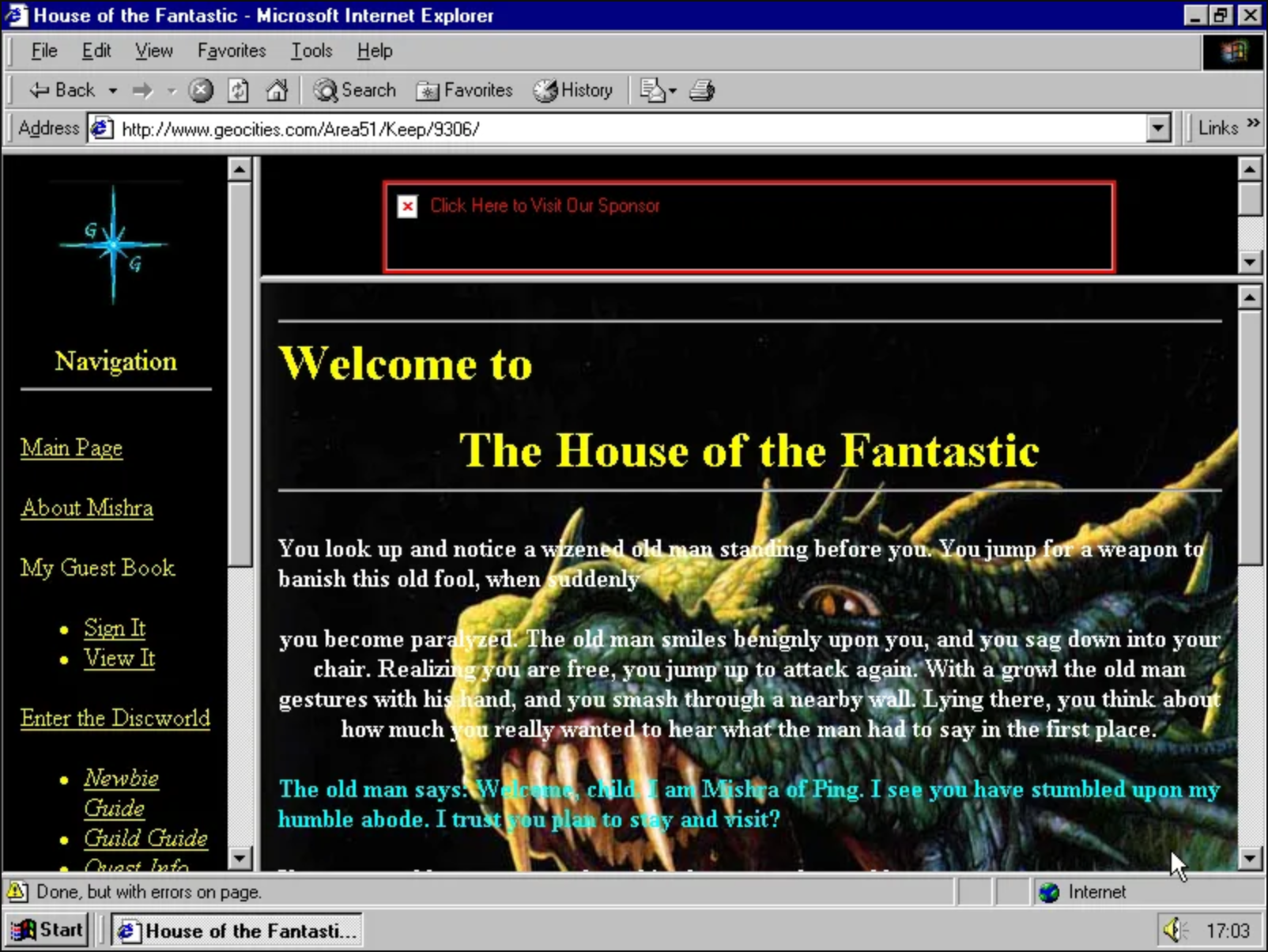This screenshot has height=952, width=1268.
Task: Click the Done, but with errors status text
Action: click(x=149, y=892)
